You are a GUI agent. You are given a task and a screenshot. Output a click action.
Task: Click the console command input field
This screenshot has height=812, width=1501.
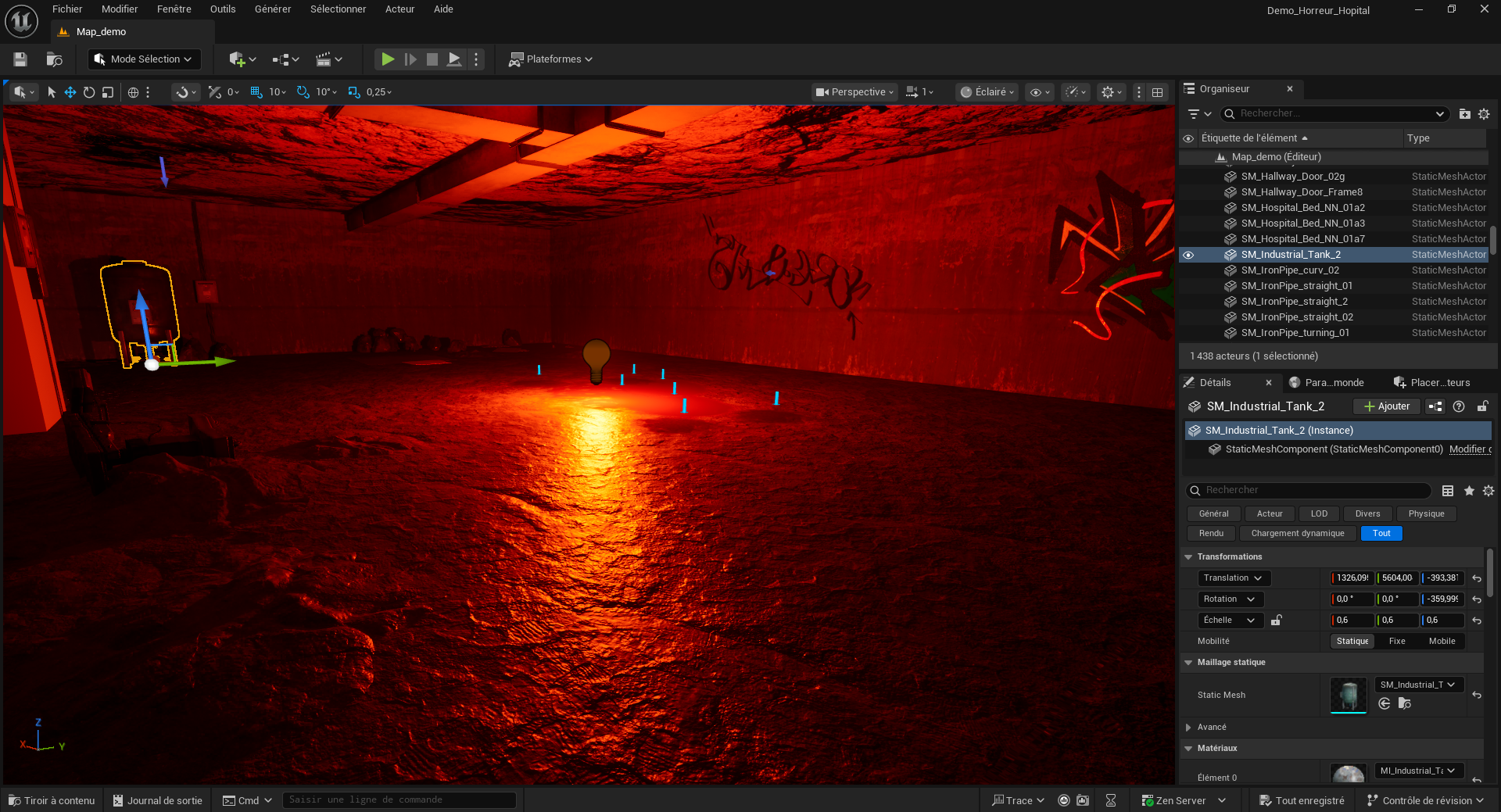pyautogui.click(x=399, y=800)
